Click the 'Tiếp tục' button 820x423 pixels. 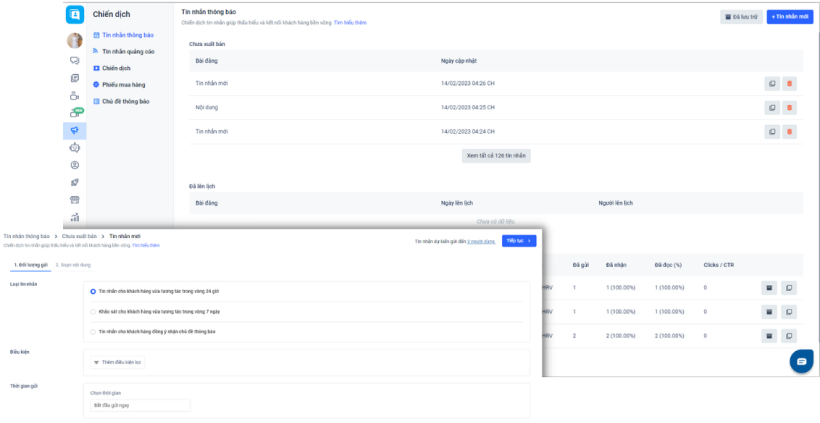[x=518, y=241]
